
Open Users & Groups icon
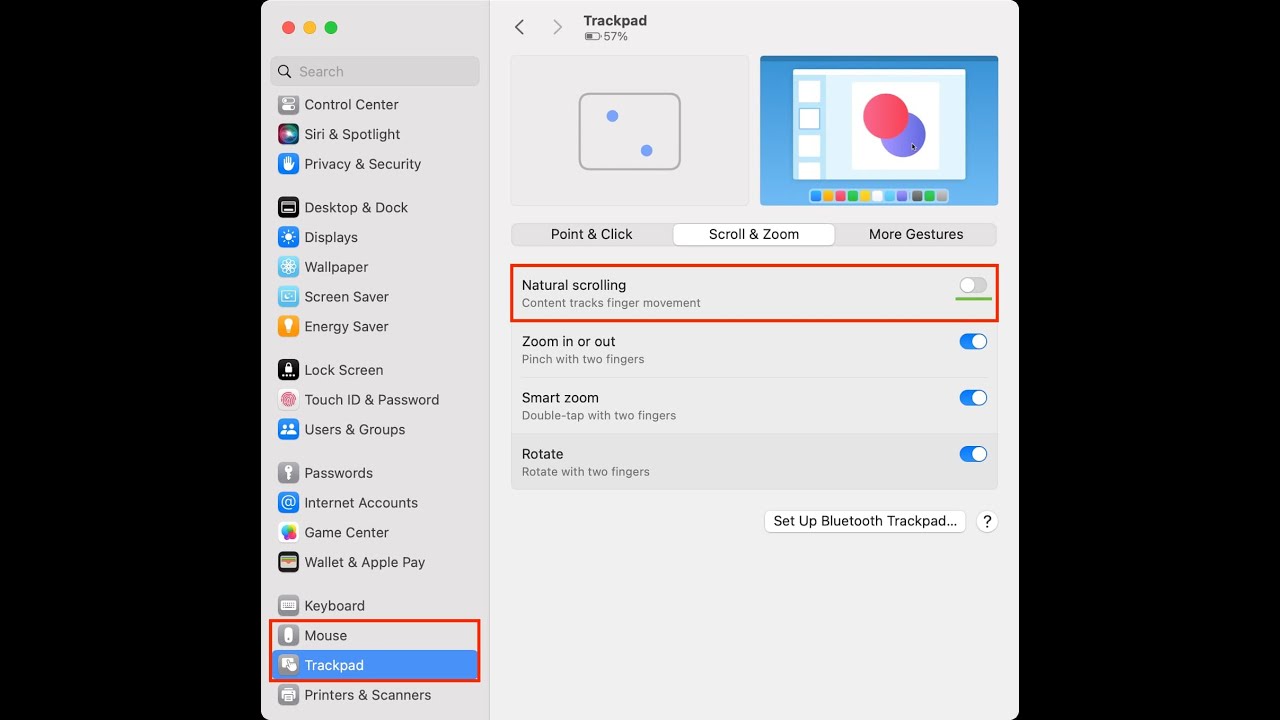tap(289, 429)
